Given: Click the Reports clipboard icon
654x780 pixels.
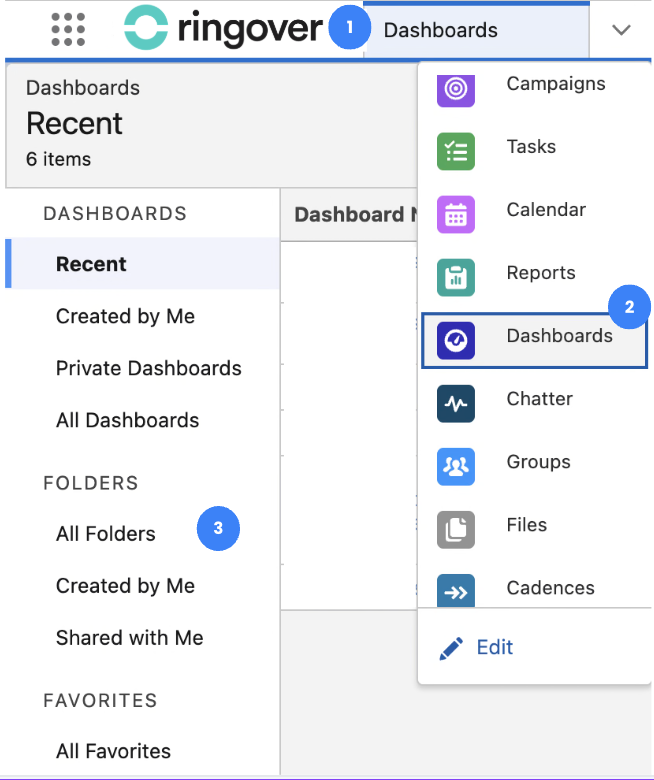Looking at the screenshot, I should [456, 277].
